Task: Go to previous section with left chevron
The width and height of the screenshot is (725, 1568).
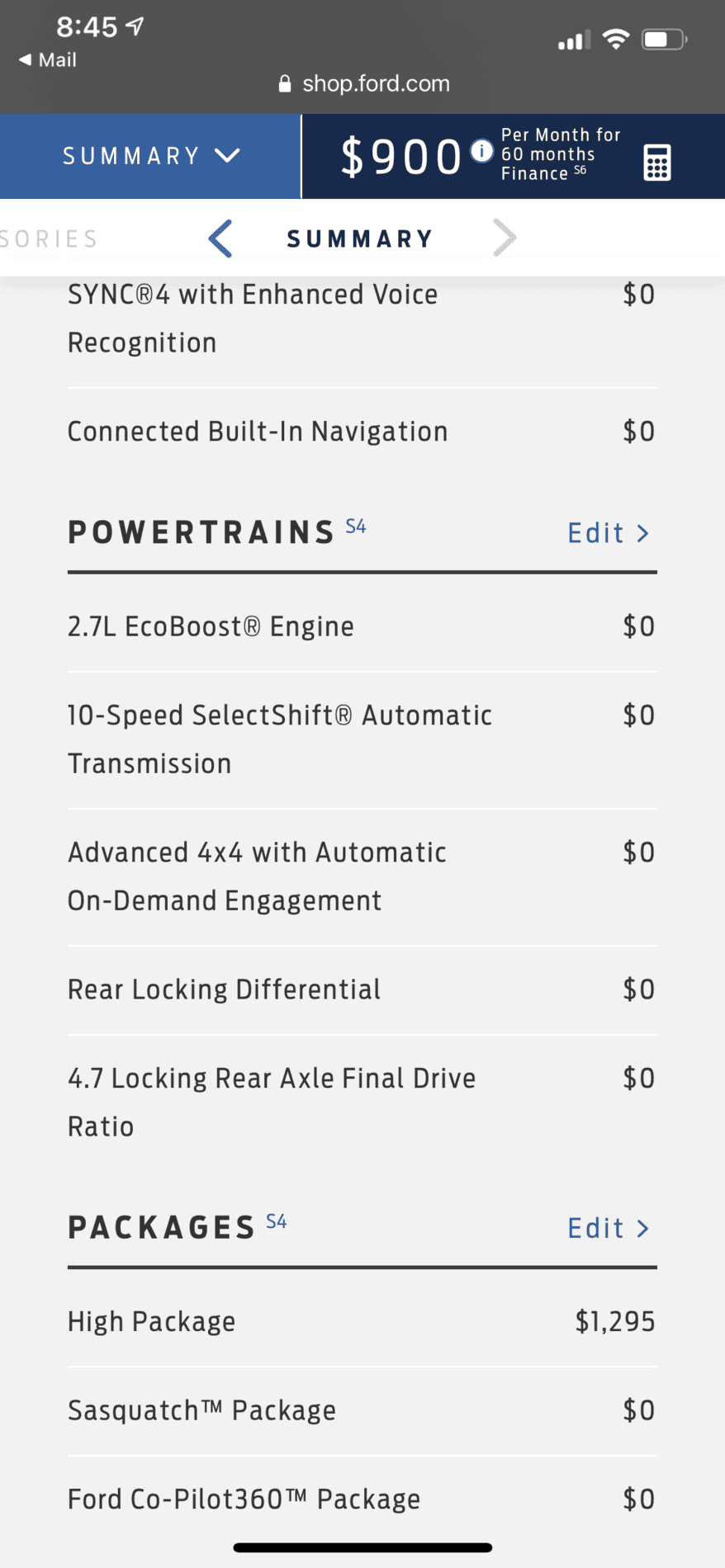Action: click(220, 239)
